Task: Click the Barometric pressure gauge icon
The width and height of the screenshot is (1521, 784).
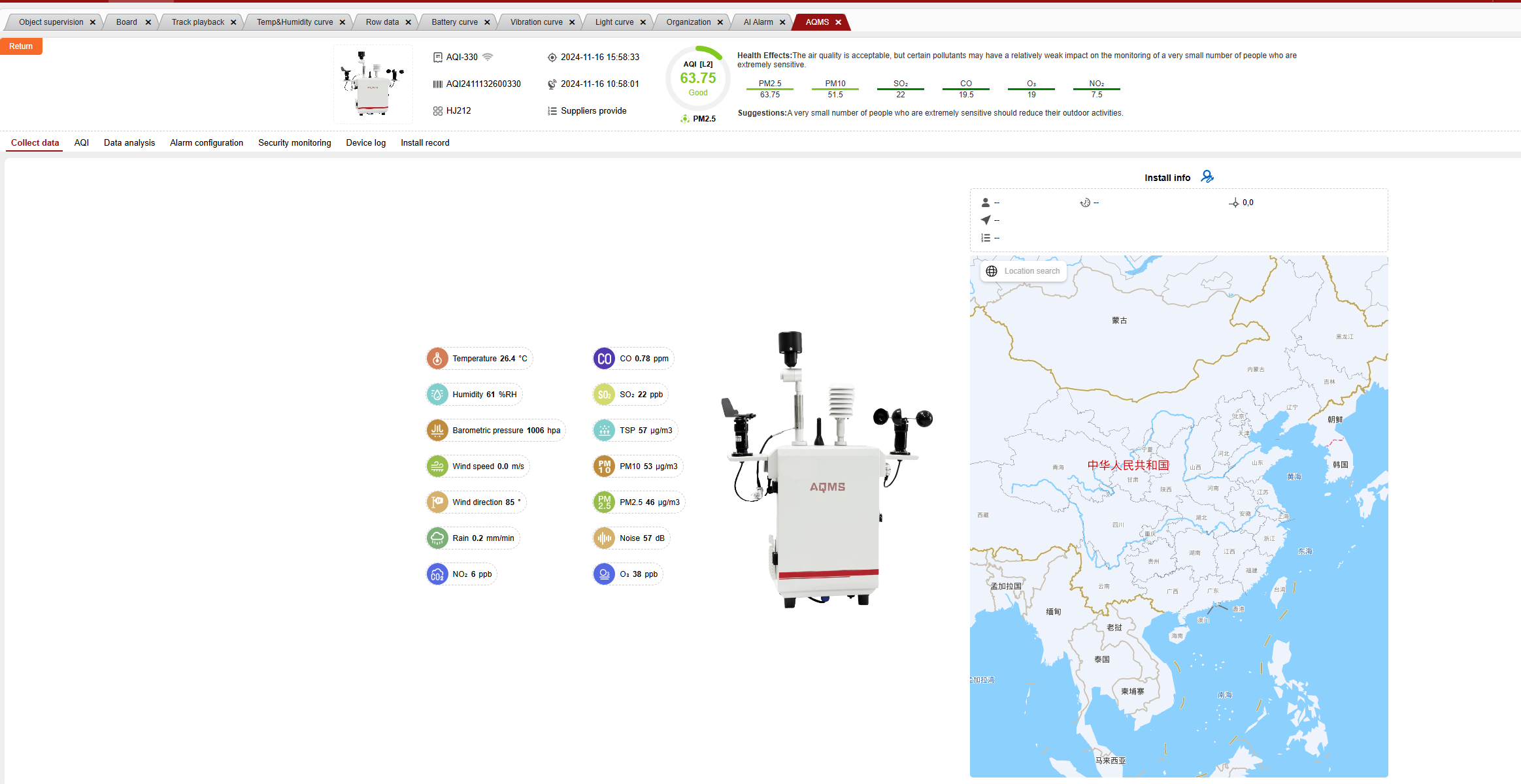Action: [x=437, y=431]
